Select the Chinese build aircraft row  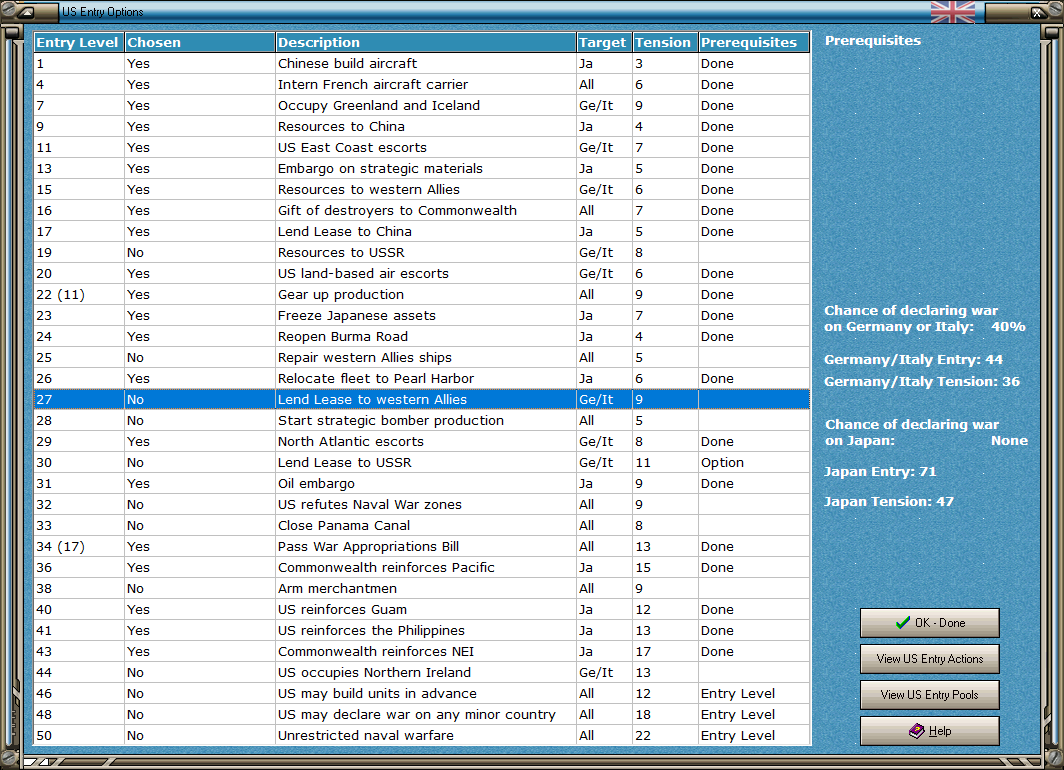point(421,64)
